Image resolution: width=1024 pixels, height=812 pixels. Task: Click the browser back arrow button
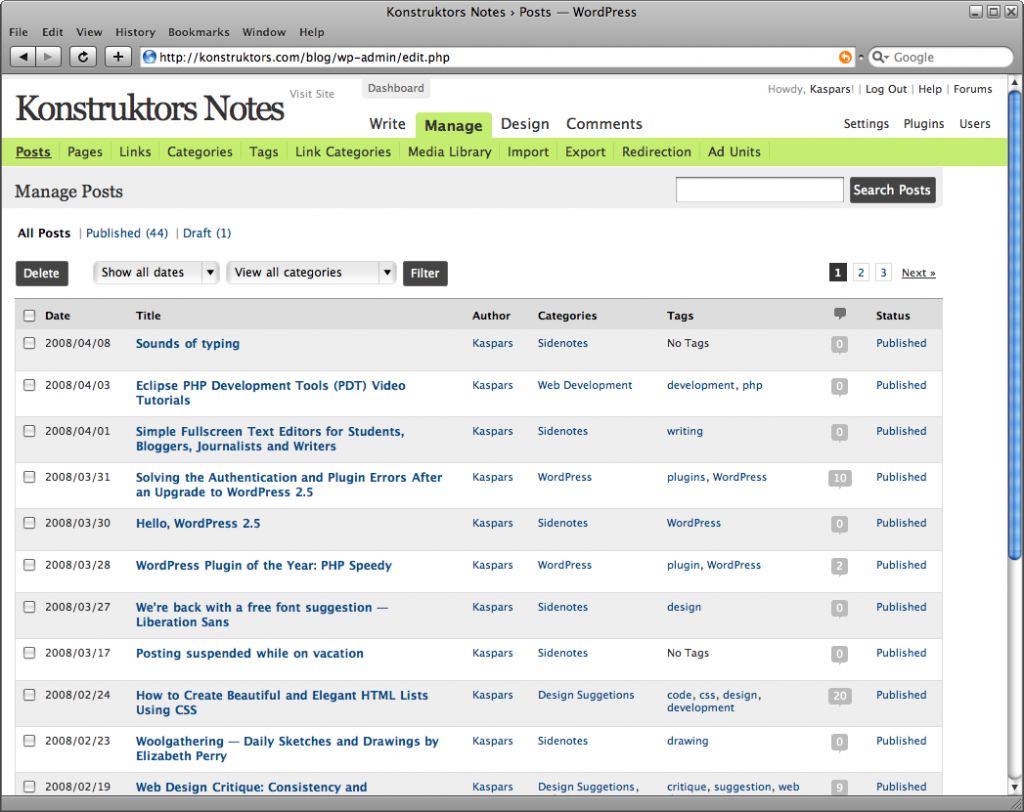24,57
